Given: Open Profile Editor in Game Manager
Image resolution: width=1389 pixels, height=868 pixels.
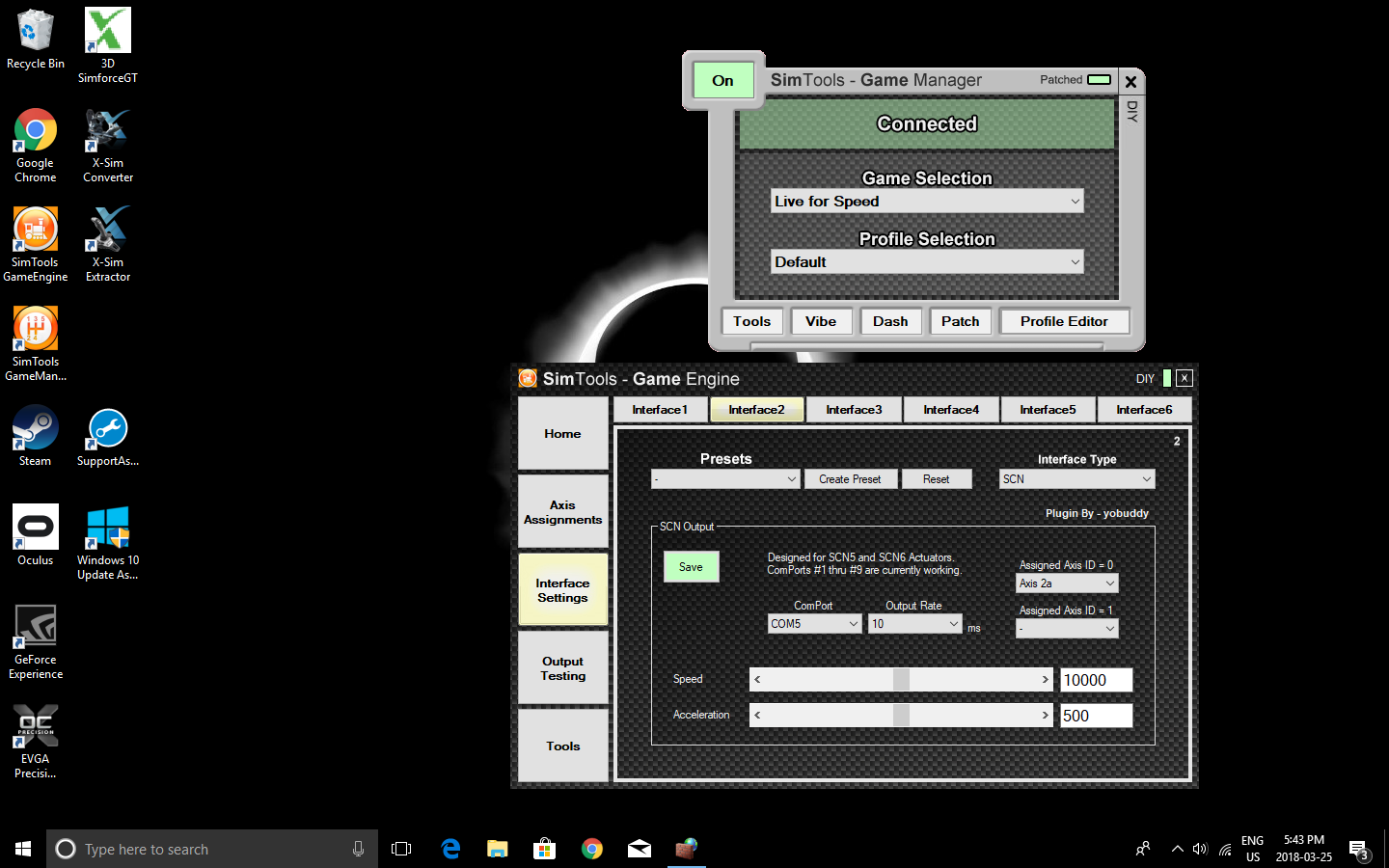Looking at the screenshot, I should (x=1064, y=321).
